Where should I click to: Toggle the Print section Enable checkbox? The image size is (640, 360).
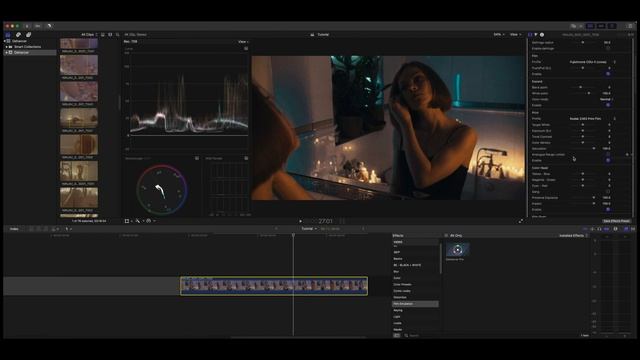(x=608, y=160)
